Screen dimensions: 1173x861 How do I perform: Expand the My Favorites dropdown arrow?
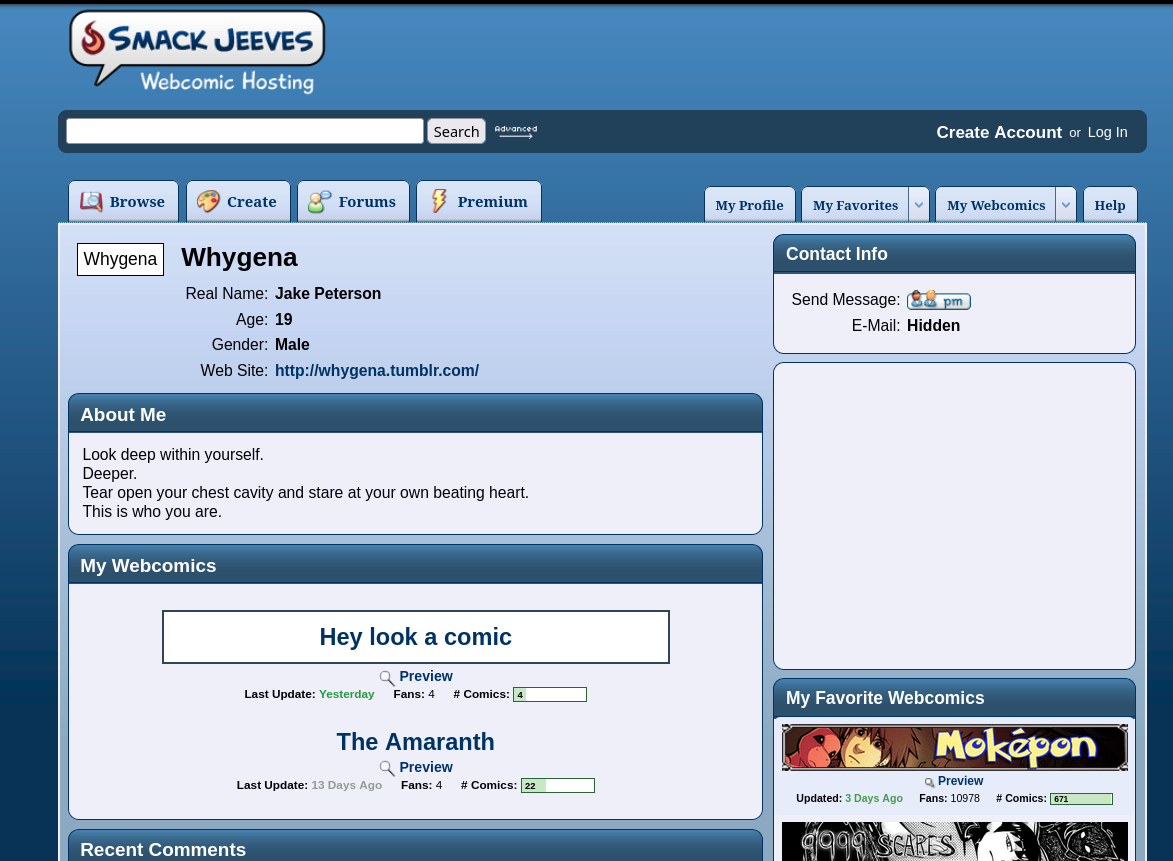[919, 205]
